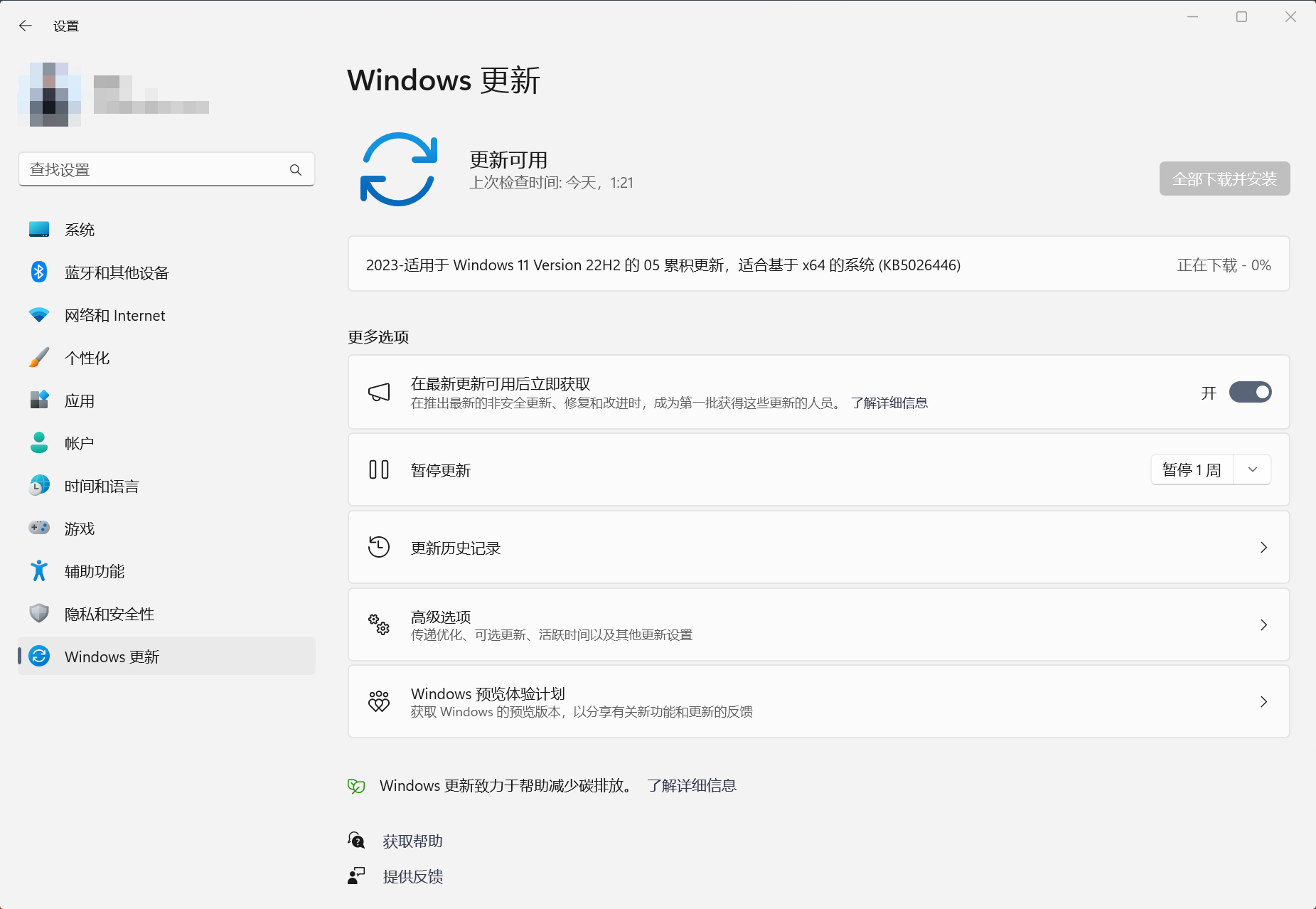
Task: Click the search magnifier icon
Action: click(296, 170)
